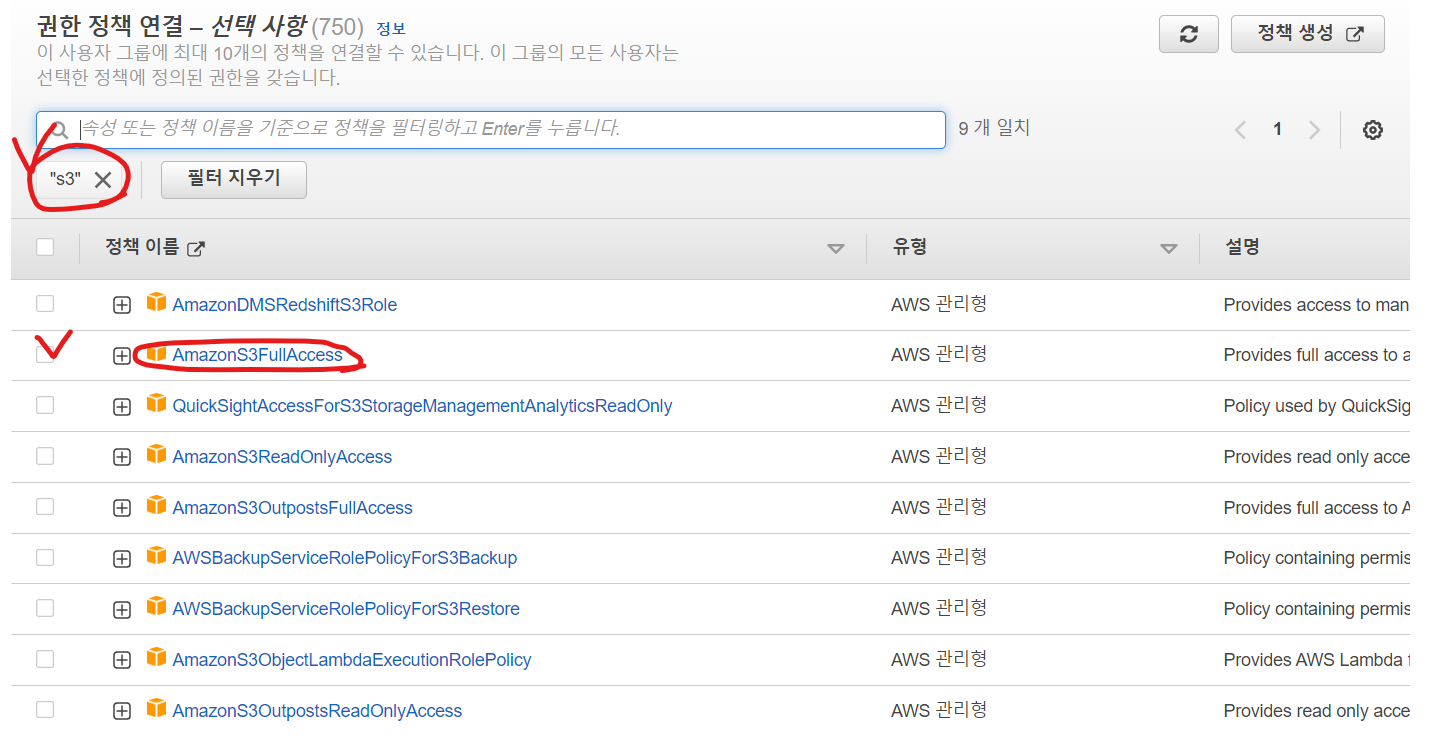Expand the AmazonS3OutpostsReadOnlyAccess row
The width and height of the screenshot is (1446, 735).
[122, 712]
